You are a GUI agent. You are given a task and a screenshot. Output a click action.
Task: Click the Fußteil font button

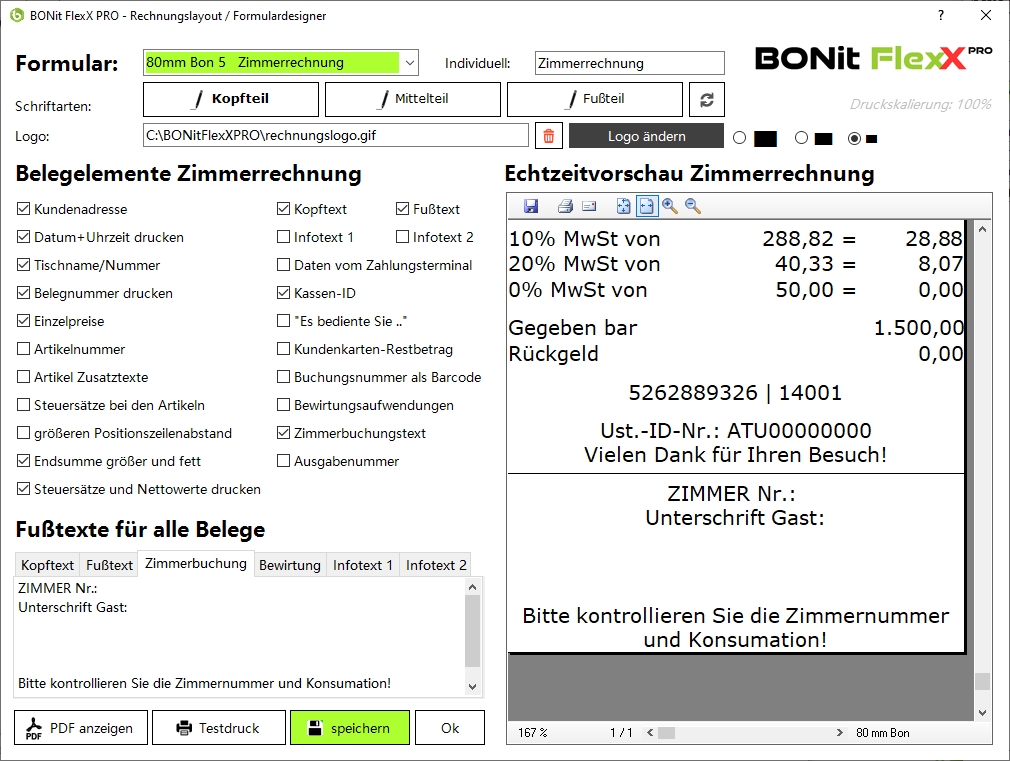coord(595,99)
